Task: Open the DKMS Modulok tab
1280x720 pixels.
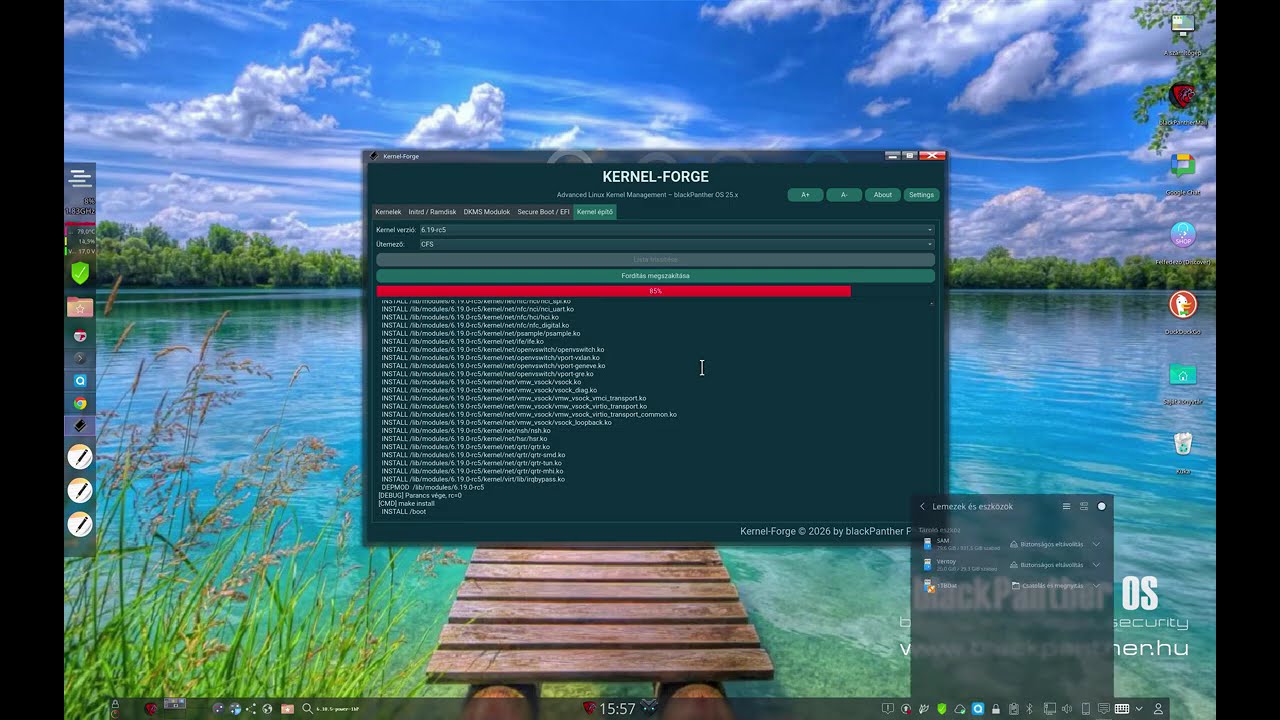Action: click(487, 212)
